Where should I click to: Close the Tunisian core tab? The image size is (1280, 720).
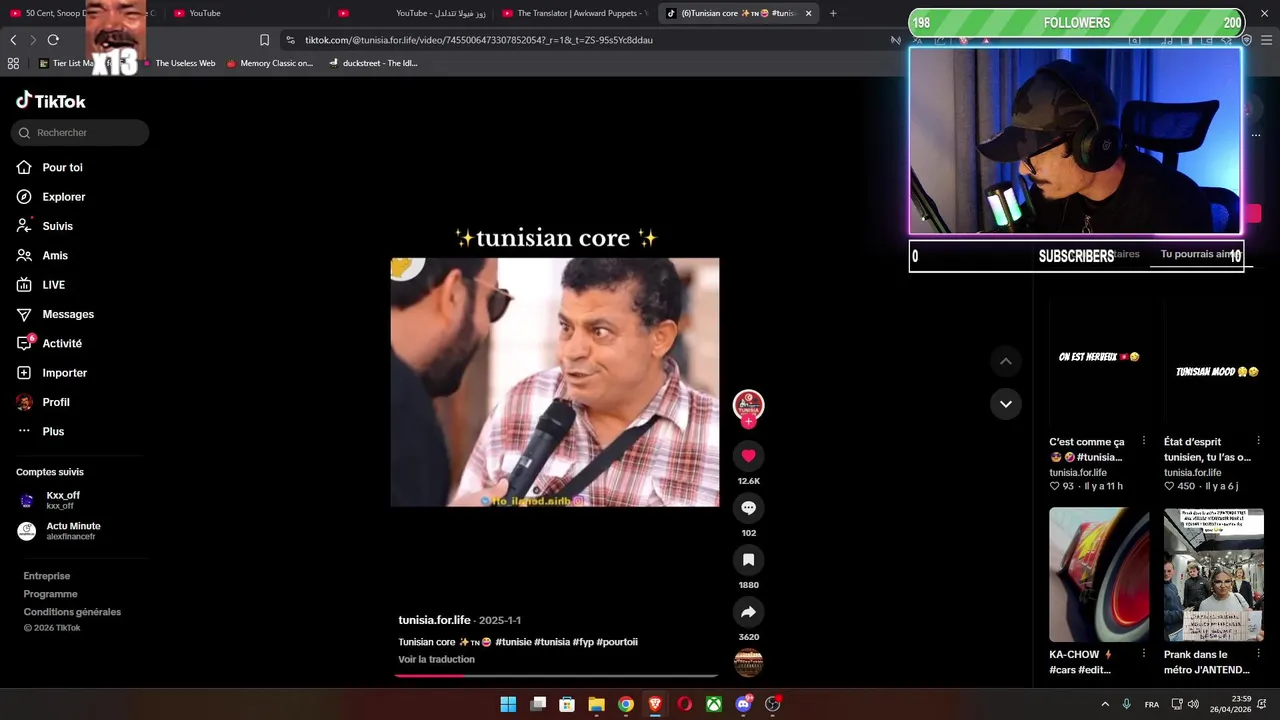click(808, 13)
